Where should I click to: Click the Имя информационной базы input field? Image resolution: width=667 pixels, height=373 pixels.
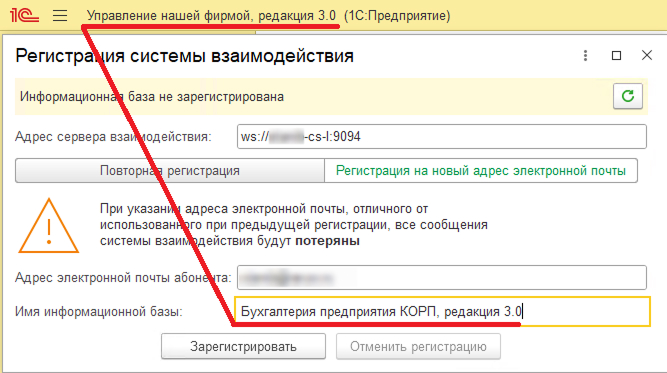[442, 311]
